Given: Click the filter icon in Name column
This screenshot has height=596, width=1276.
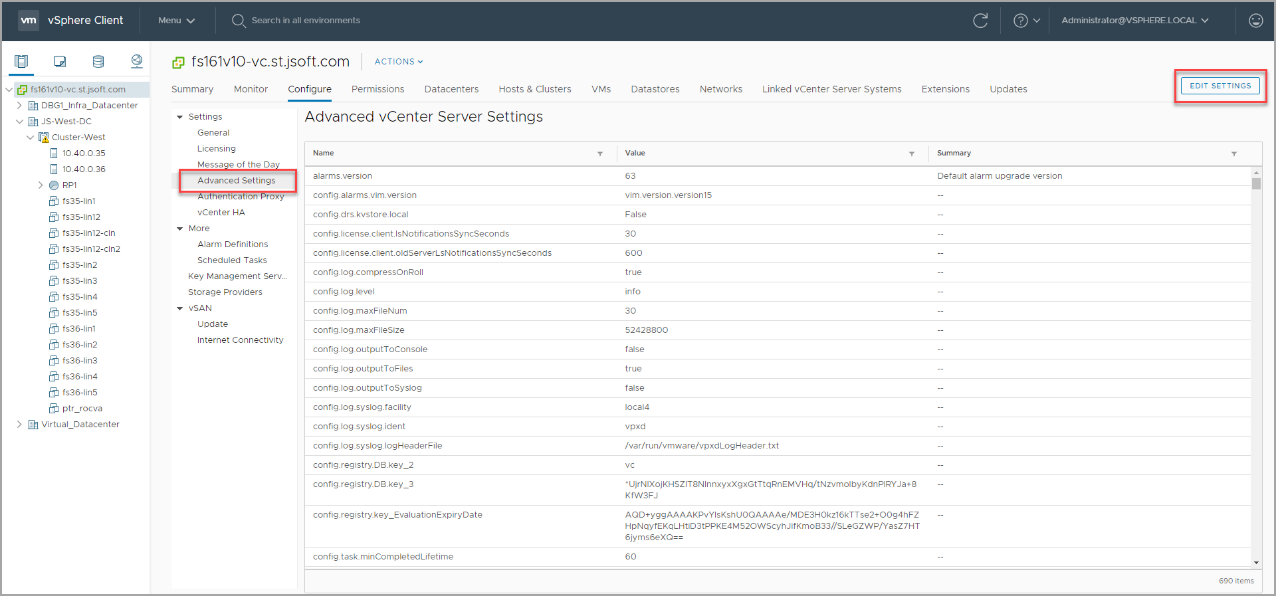Looking at the screenshot, I should [600, 154].
